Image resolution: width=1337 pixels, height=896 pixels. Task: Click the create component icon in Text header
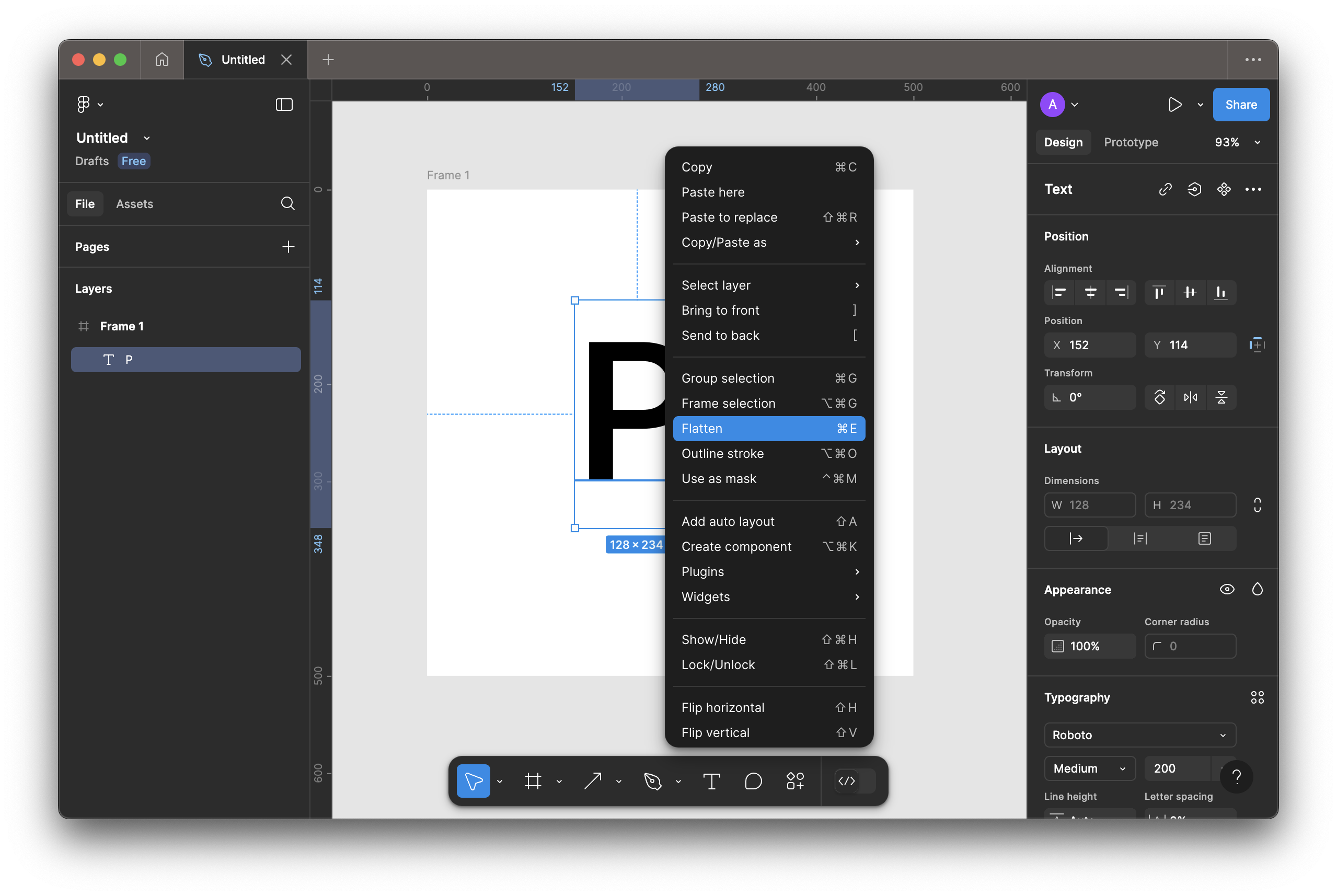pyautogui.click(x=1224, y=189)
